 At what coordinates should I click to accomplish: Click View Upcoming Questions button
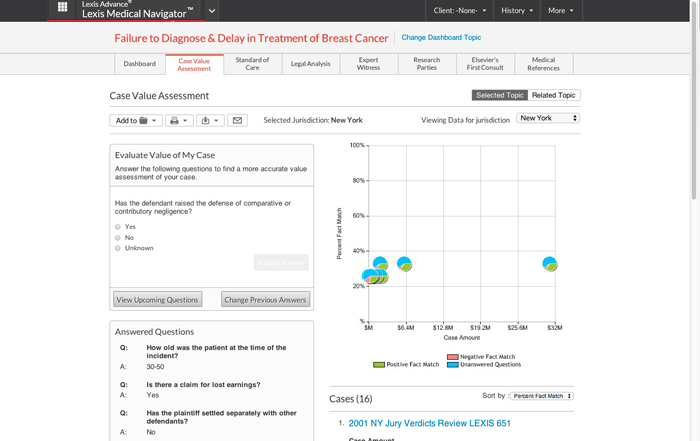point(157,300)
